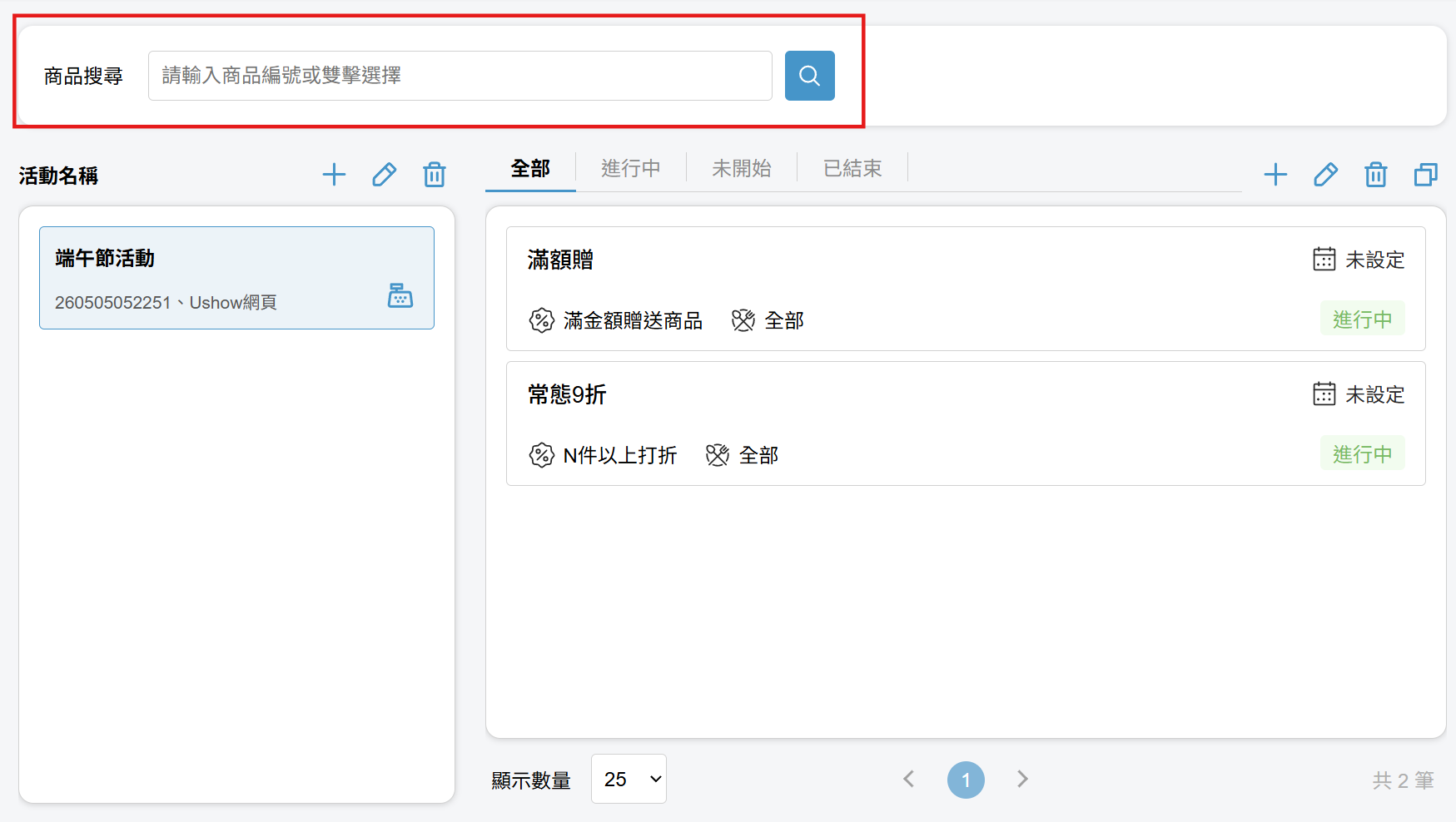The width and height of the screenshot is (1456, 822).
Task: Select page 1 in pagination
Action: click(966, 780)
